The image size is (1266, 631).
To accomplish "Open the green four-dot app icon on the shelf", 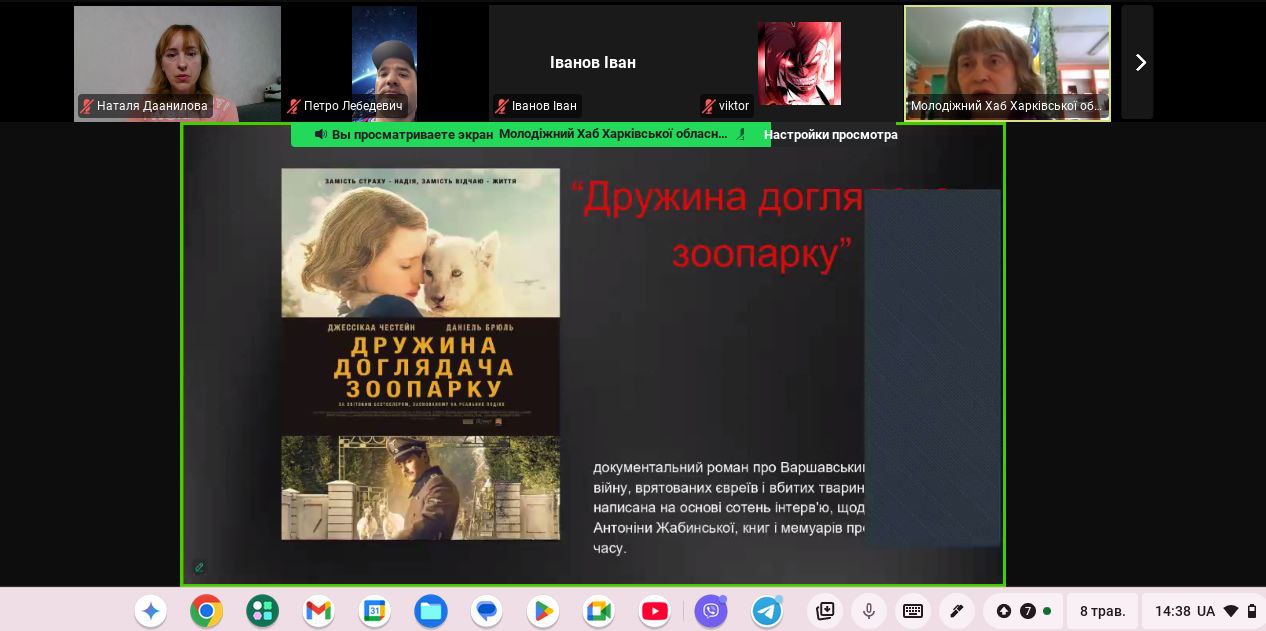I will click(263, 611).
